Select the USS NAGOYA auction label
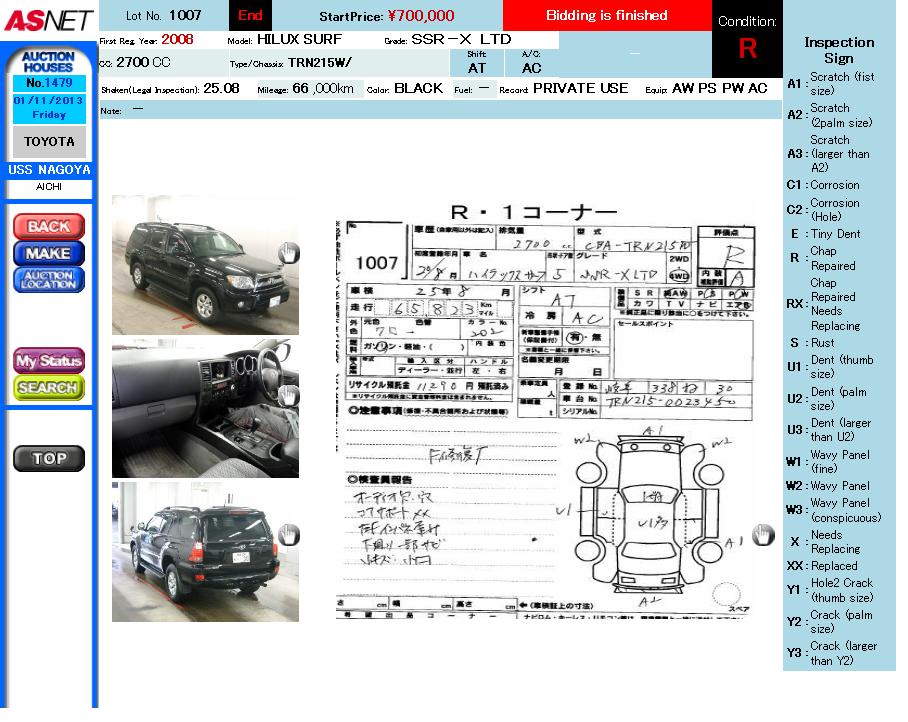The height and width of the screenshot is (722, 908). click(x=49, y=170)
